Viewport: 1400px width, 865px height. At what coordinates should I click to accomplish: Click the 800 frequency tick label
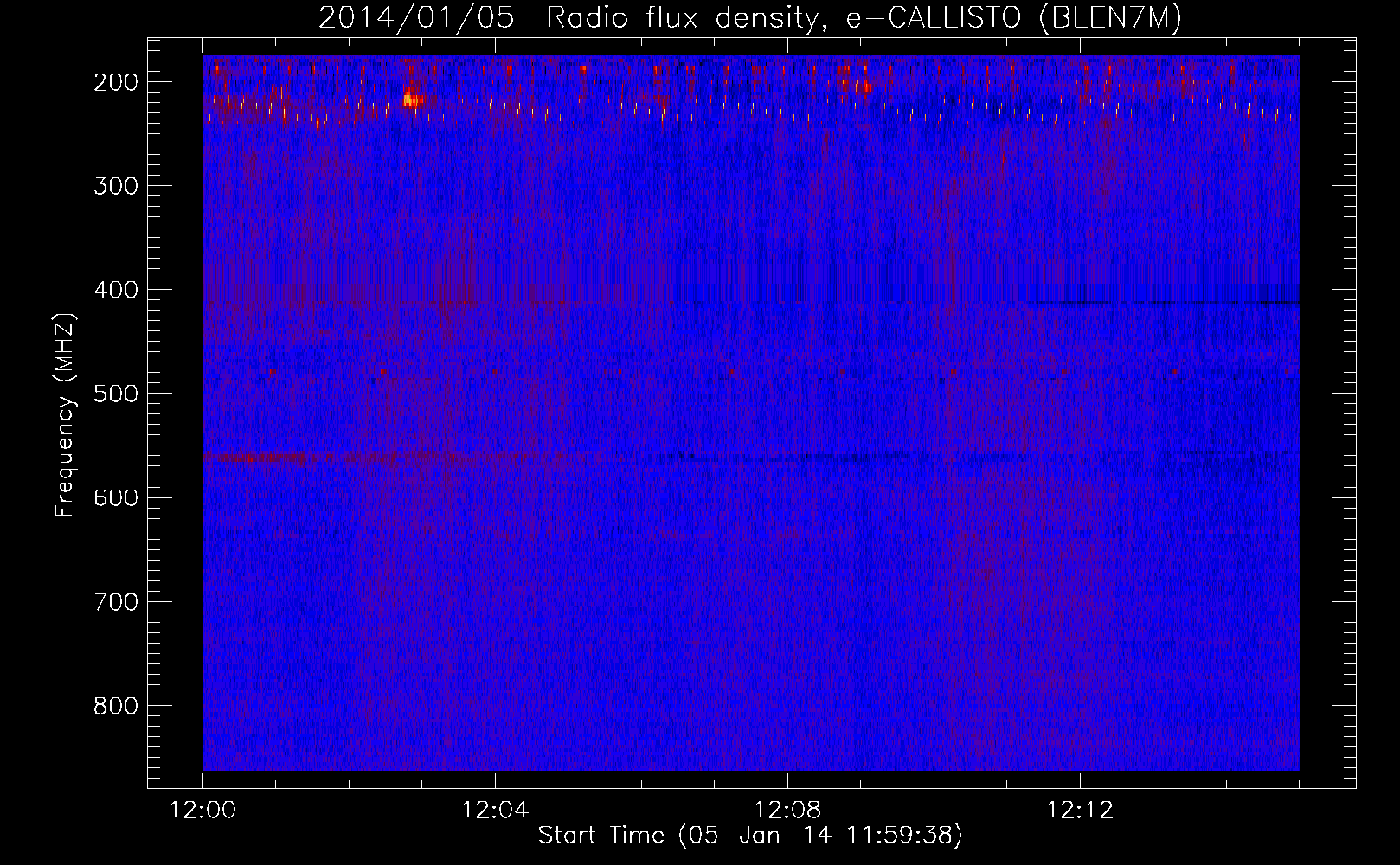(x=115, y=706)
